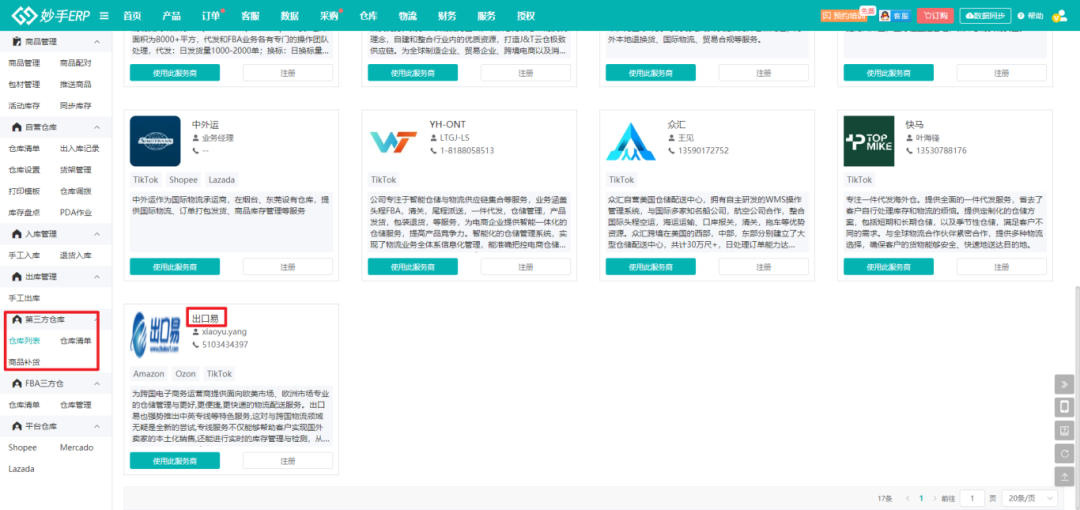The height and width of the screenshot is (510, 1080).
Task: Collapse the 出库管理 section chevron
Action: point(97,277)
